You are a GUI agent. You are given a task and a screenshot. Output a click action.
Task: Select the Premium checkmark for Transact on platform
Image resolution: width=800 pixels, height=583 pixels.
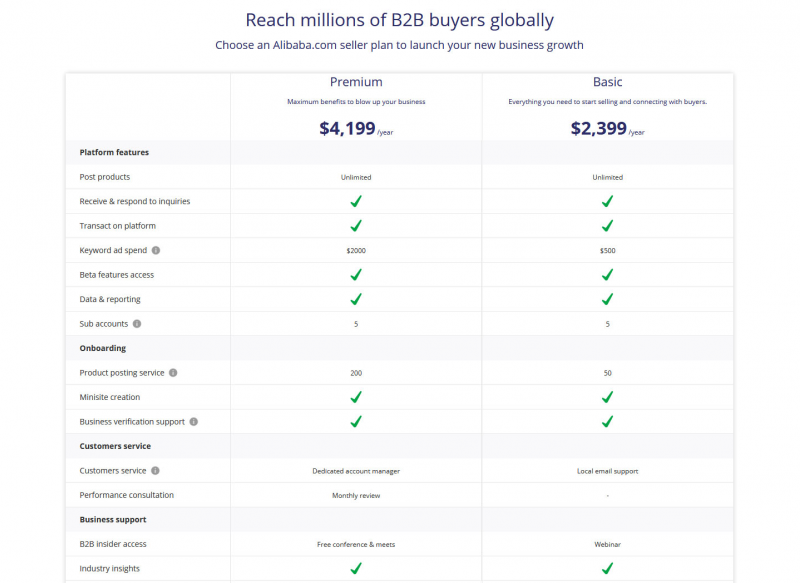tap(356, 226)
